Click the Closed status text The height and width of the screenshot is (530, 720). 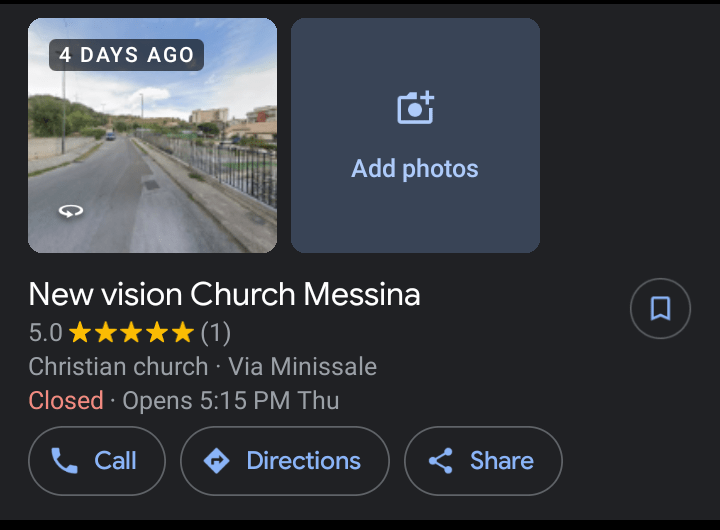[66, 401]
